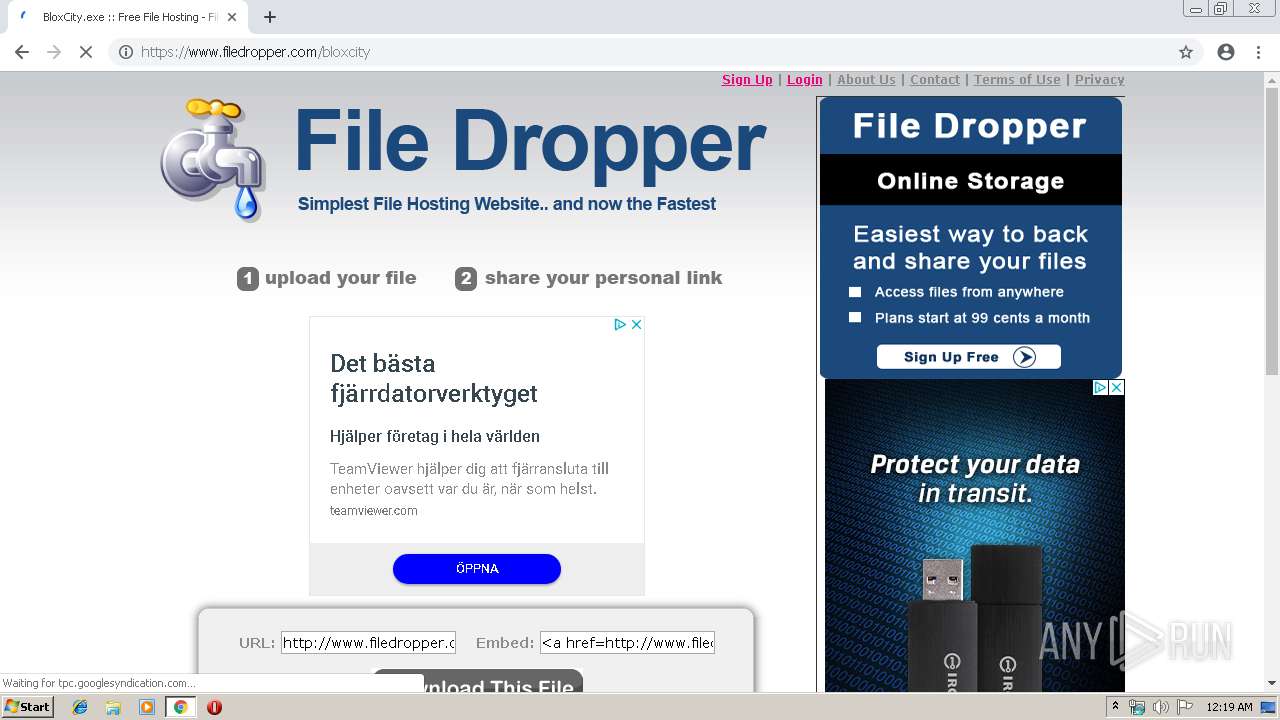Click the ÖPPNA button in the ad
1280x720 pixels.
(477, 569)
